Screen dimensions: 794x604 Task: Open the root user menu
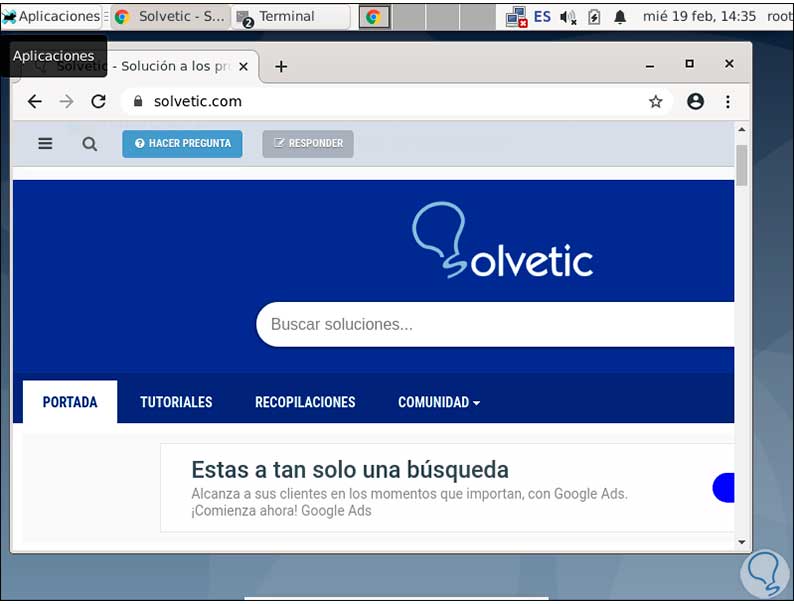click(x=779, y=17)
